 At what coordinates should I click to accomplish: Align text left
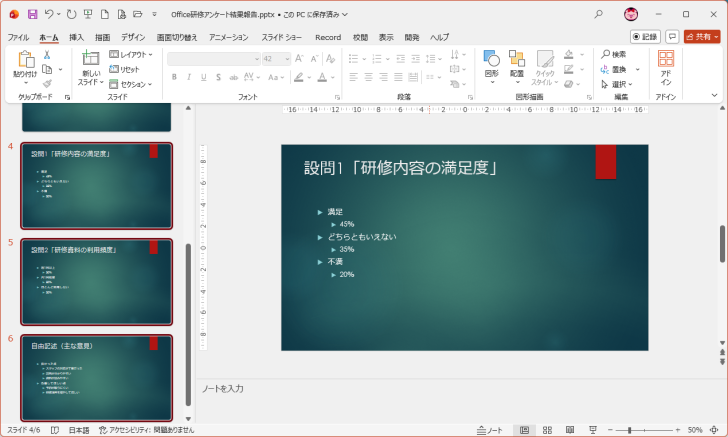354,77
